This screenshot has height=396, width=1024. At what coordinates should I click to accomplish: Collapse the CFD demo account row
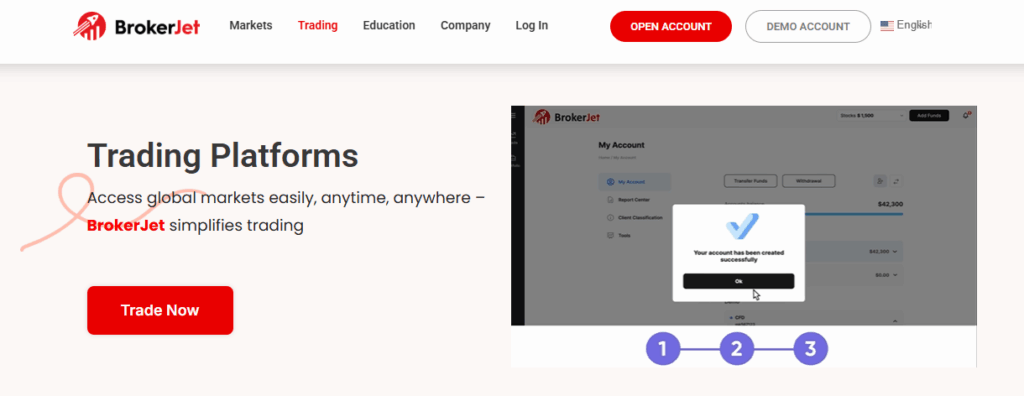tap(895, 320)
